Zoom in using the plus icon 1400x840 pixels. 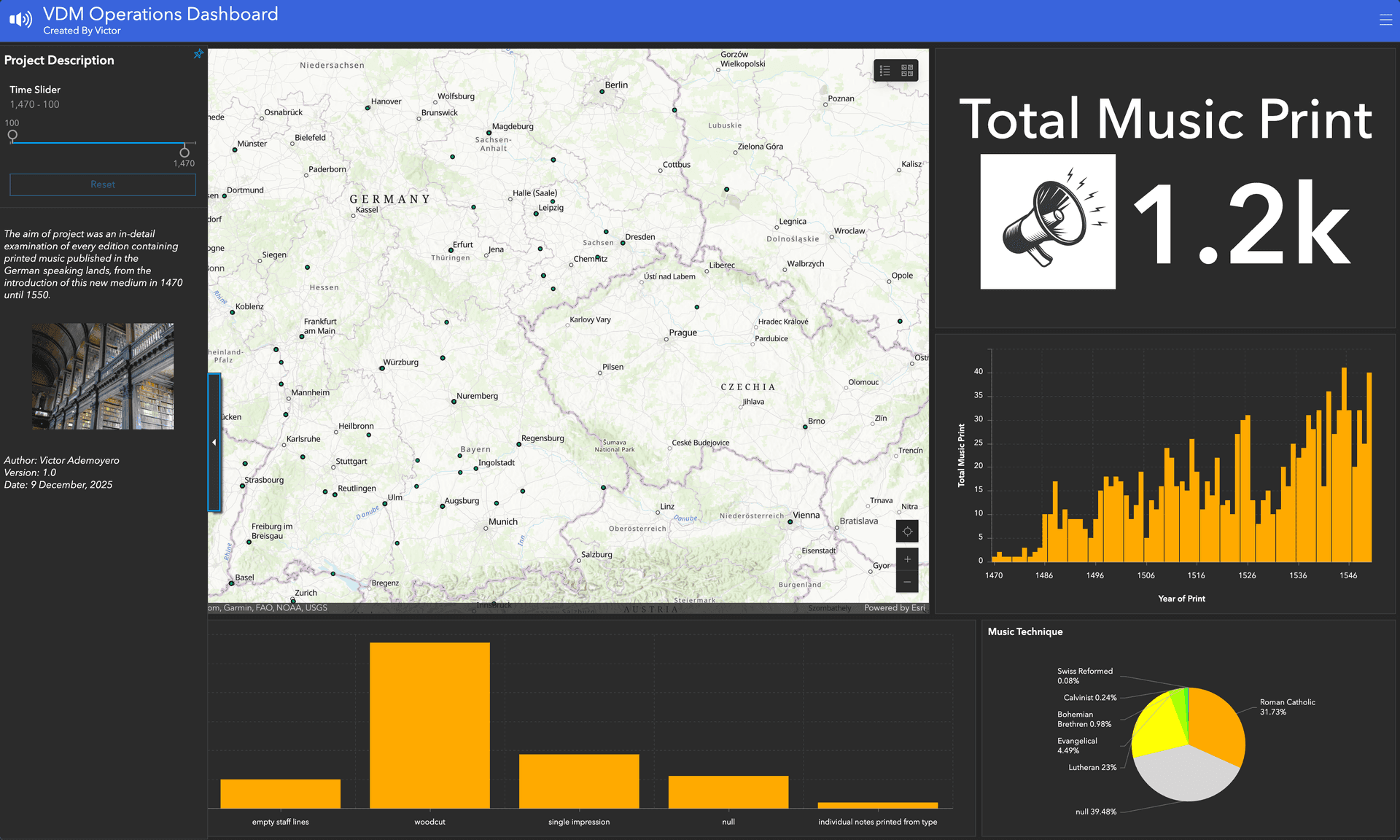(x=906, y=559)
